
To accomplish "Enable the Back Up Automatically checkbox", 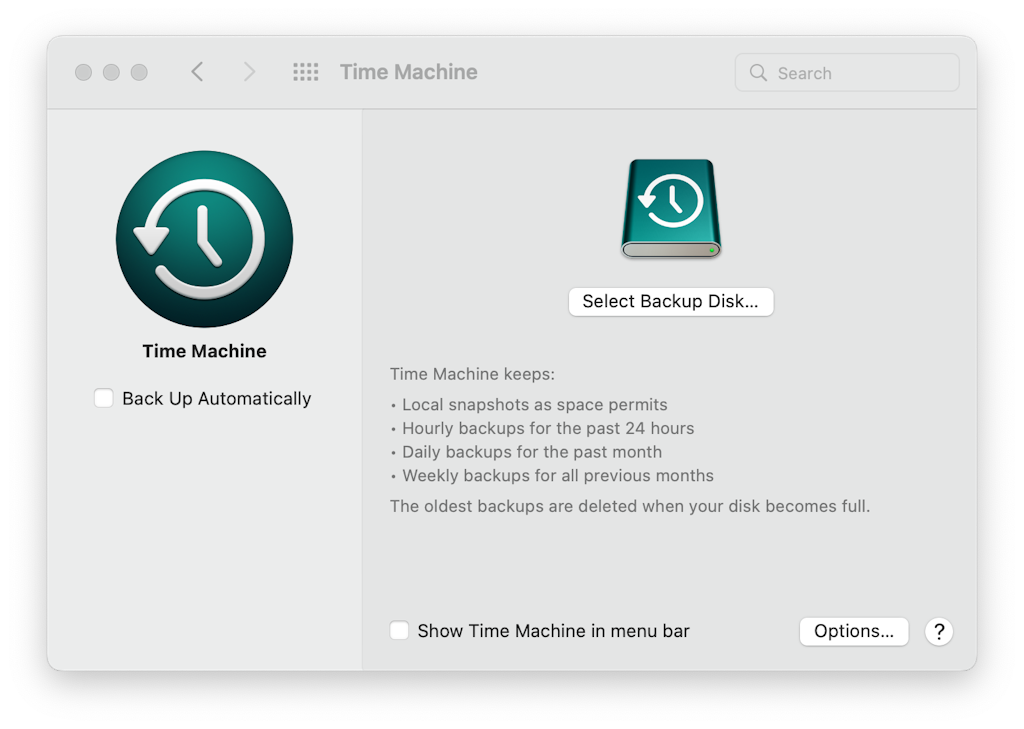I will point(104,398).
